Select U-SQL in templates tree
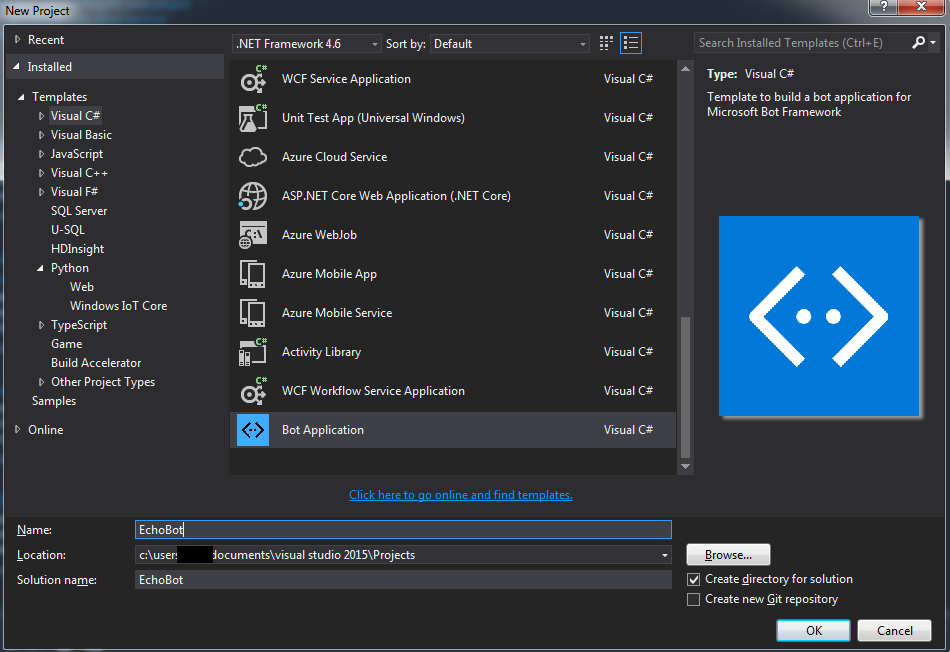Viewport: 950px width, 652px height. (68, 230)
